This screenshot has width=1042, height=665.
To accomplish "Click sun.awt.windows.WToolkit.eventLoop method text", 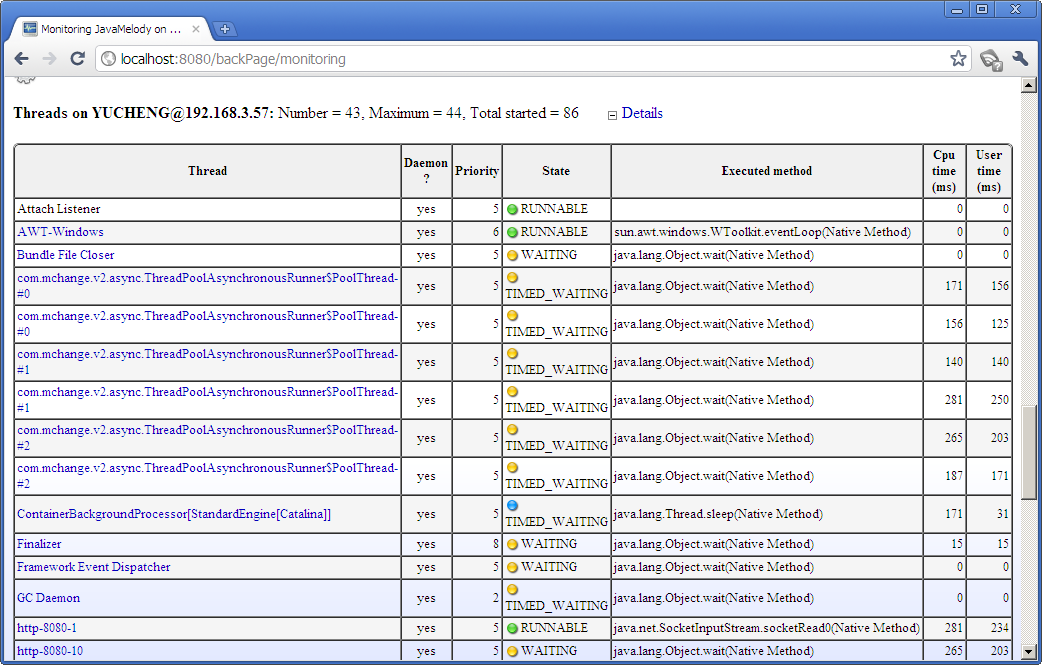I will tap(762, 232).
